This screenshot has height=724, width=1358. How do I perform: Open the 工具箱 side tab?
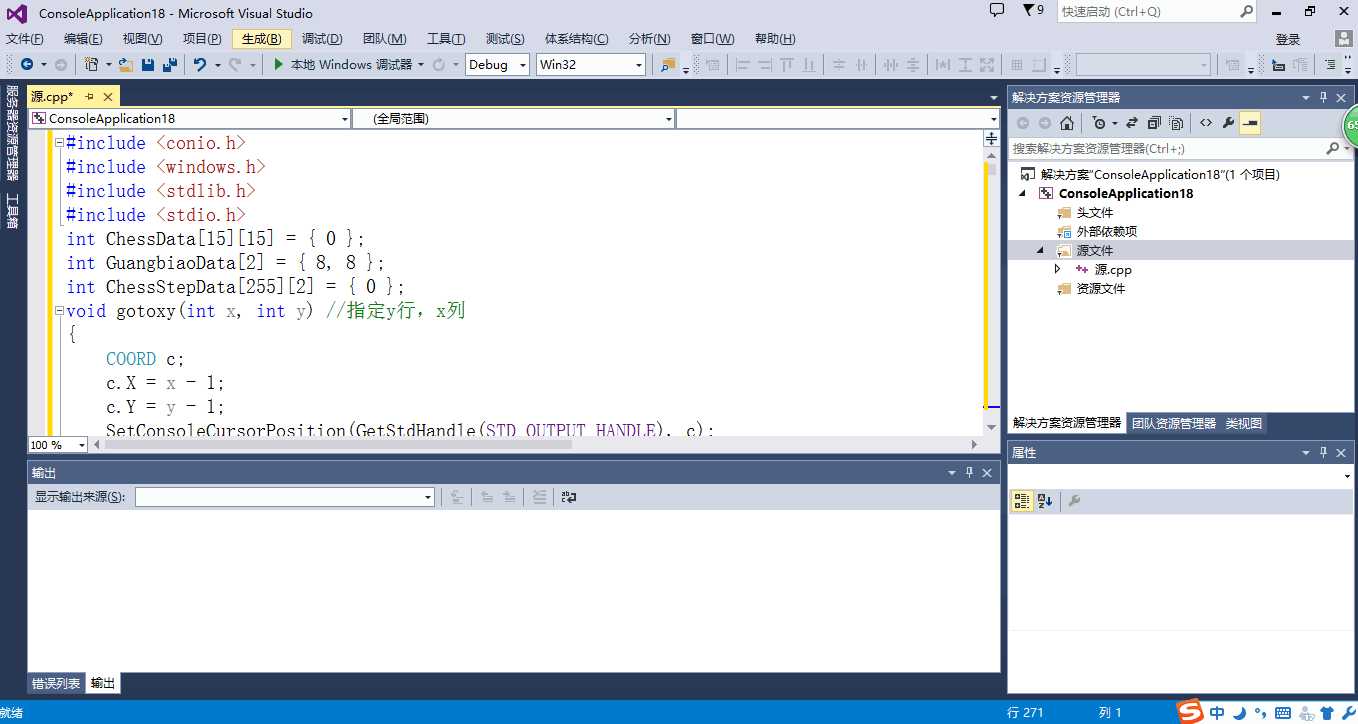12,211
